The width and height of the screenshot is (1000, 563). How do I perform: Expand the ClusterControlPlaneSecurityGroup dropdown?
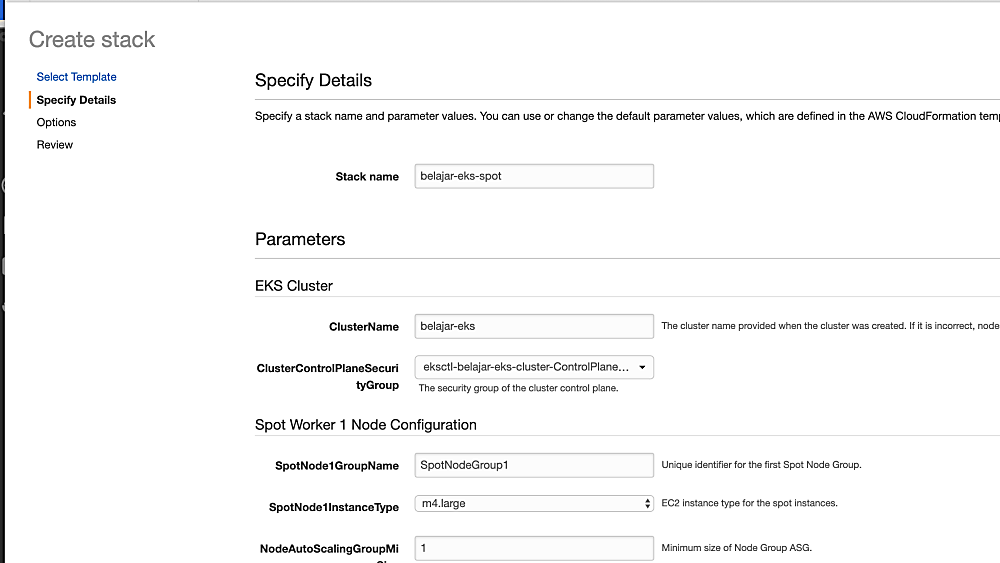(x=534, y=367)
